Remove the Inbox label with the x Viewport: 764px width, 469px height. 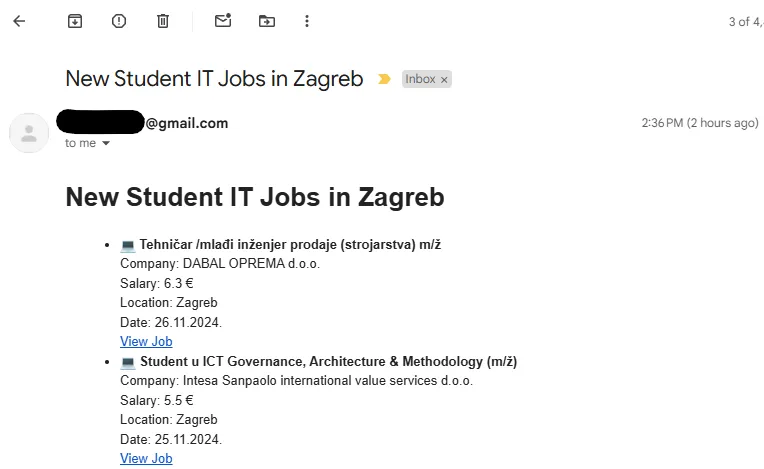[444, 79]
